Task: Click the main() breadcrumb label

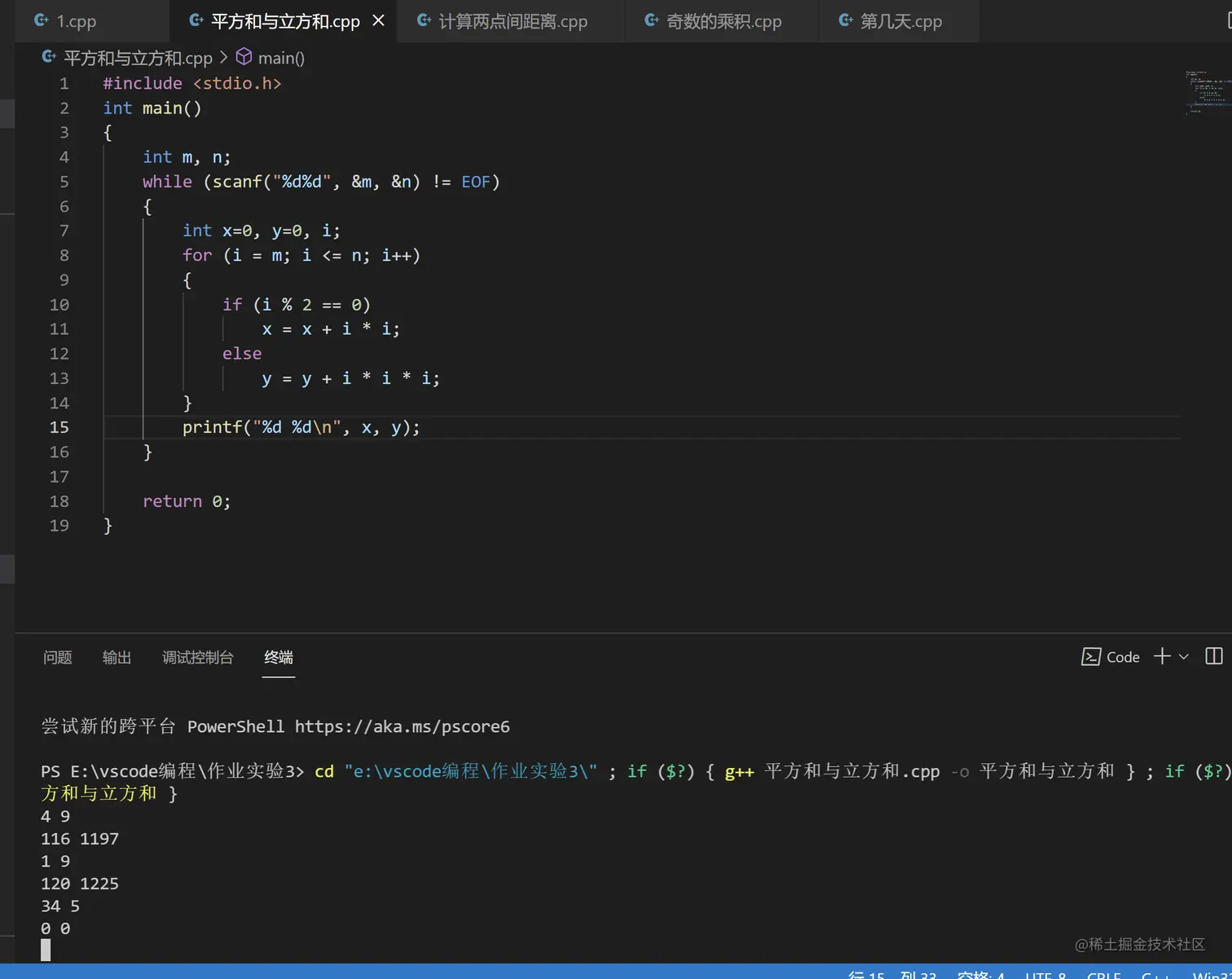Action: coord(281,58)
